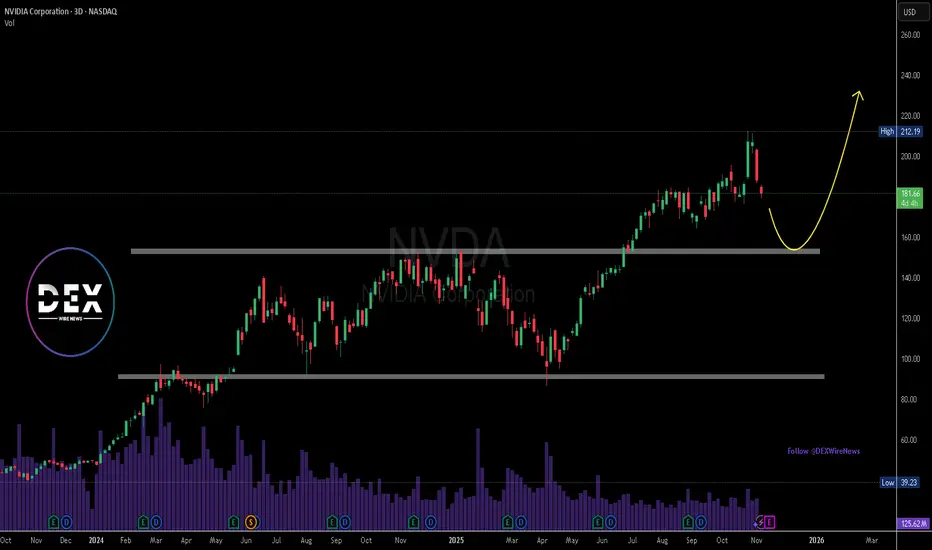Click the DEX Wire News circular logo
The height and width of the screenshot is (550, 932).
coord(70,302)
